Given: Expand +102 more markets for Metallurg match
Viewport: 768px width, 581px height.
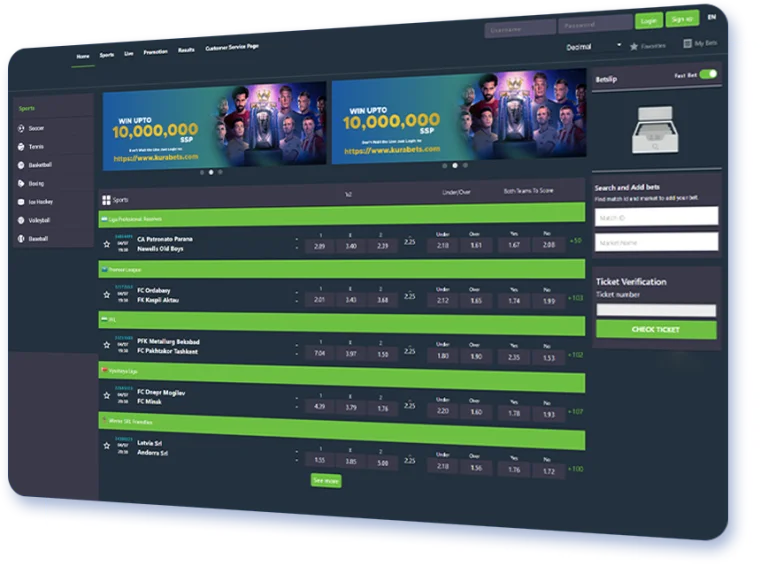Looking at the screenshot, I should tap(576, 355).
